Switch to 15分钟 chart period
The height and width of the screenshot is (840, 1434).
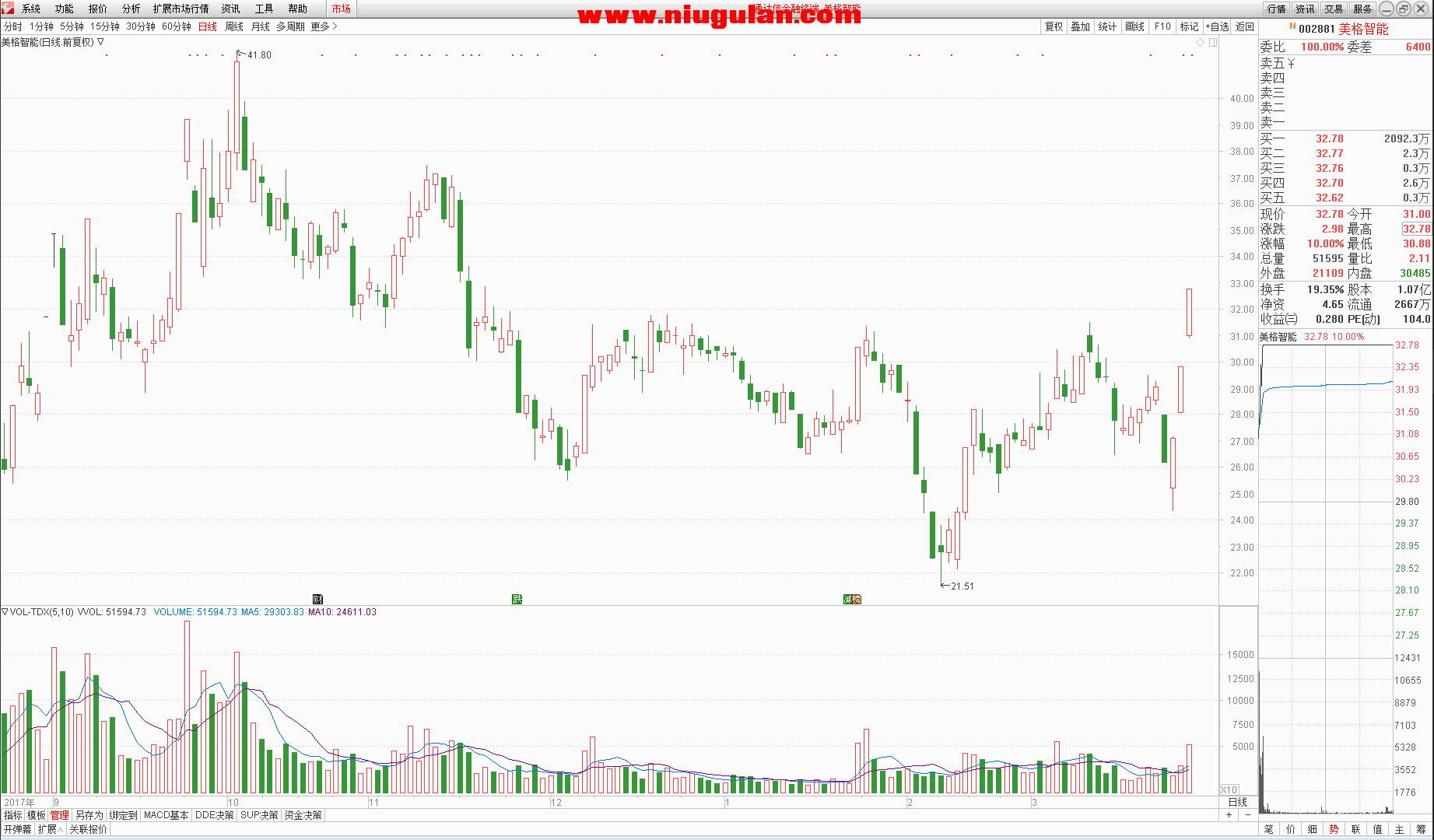(105, 26)
